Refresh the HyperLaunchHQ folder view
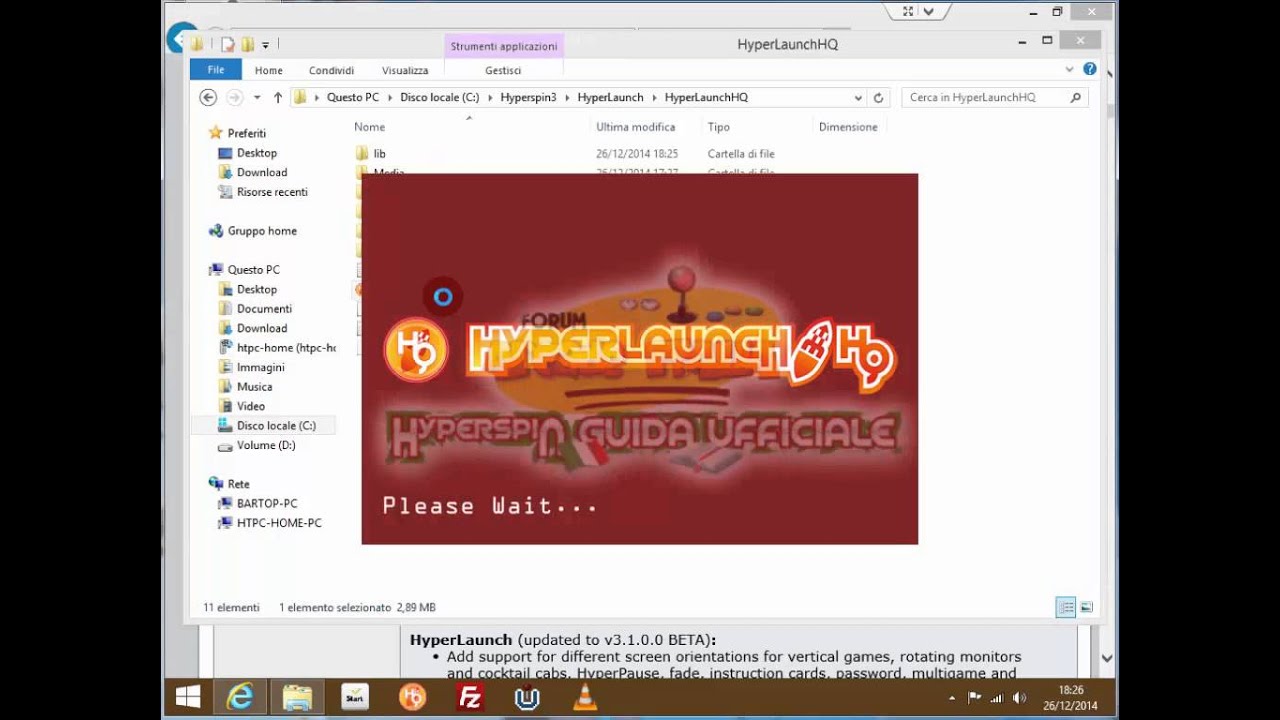1280x720 pixels. pyautogui.click(x=879, y=97)
